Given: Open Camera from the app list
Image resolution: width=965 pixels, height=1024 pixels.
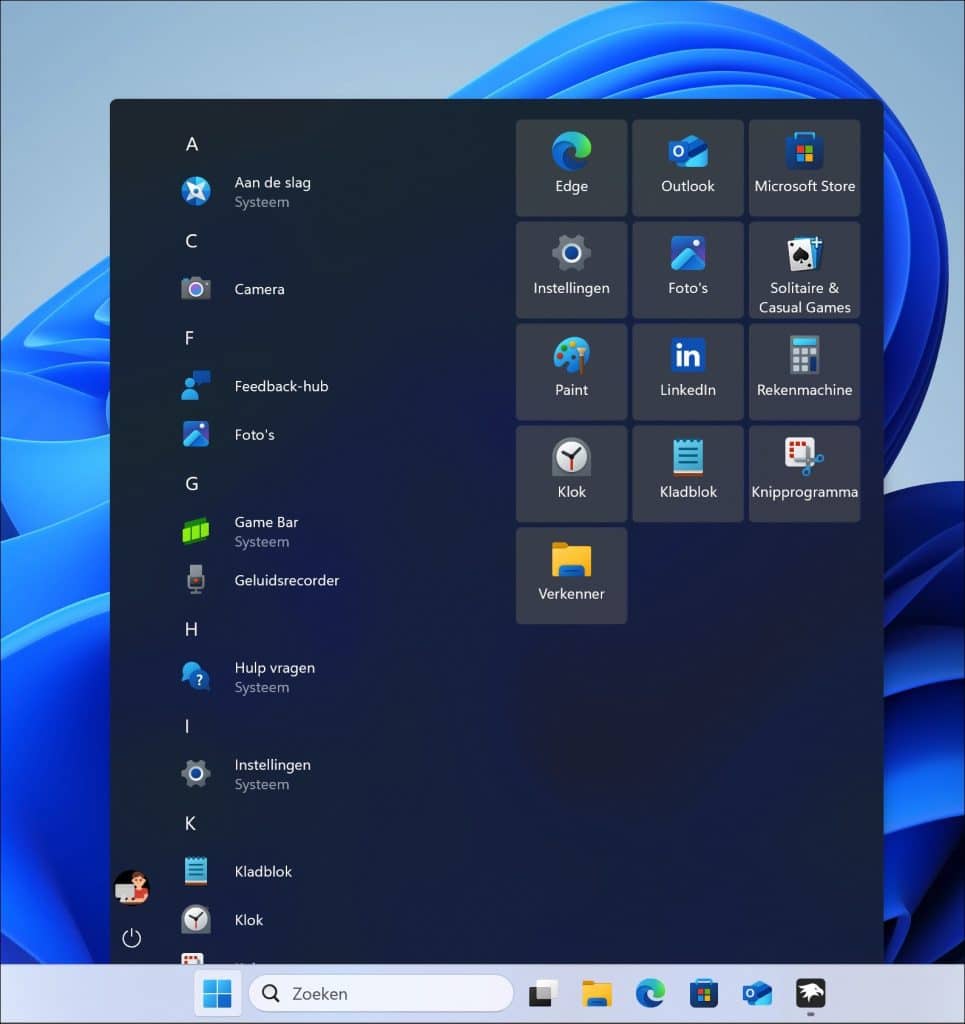Looking at the screenshot, I should [x=259, y=289].
